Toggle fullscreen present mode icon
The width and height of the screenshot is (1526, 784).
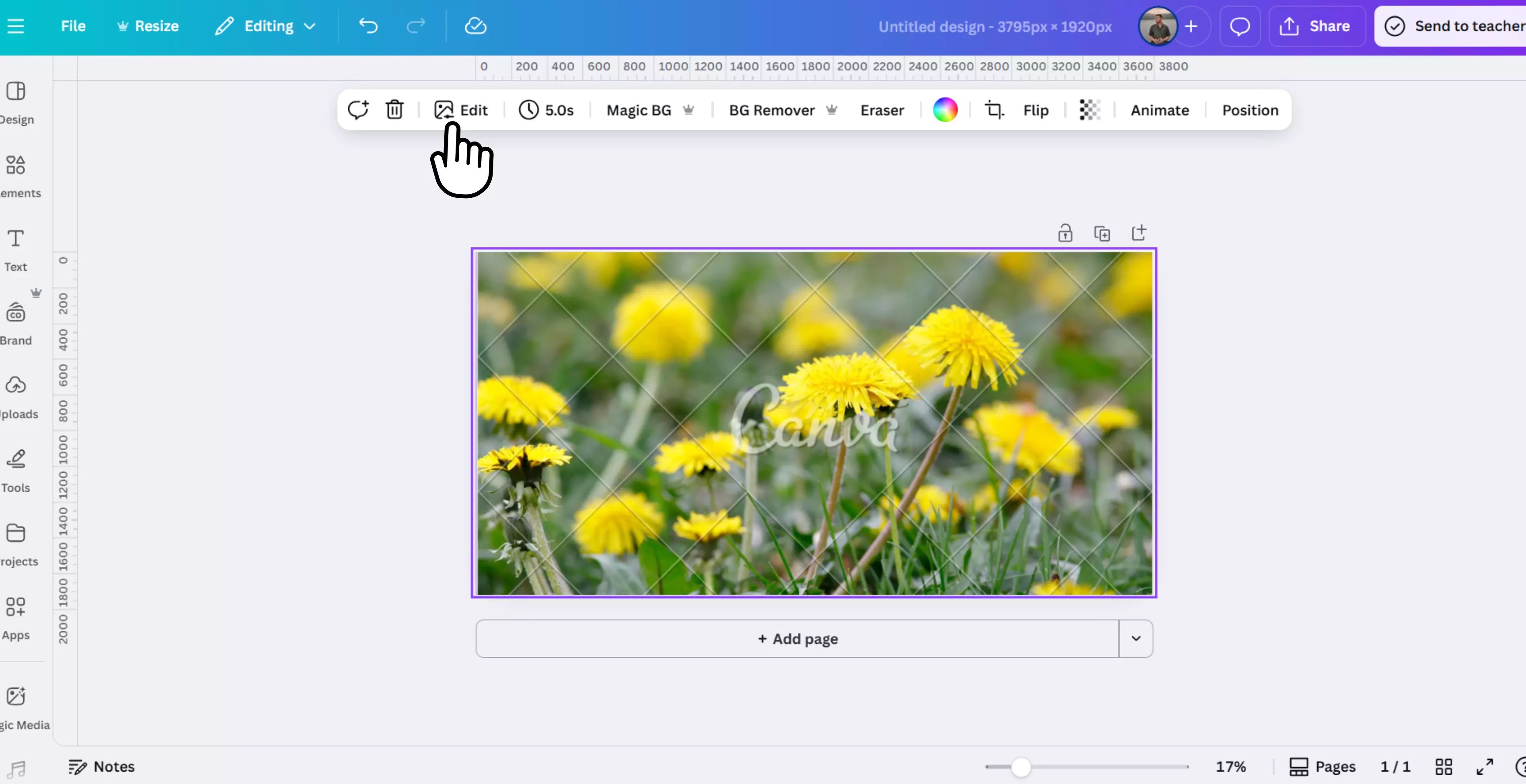(1485, 767)
